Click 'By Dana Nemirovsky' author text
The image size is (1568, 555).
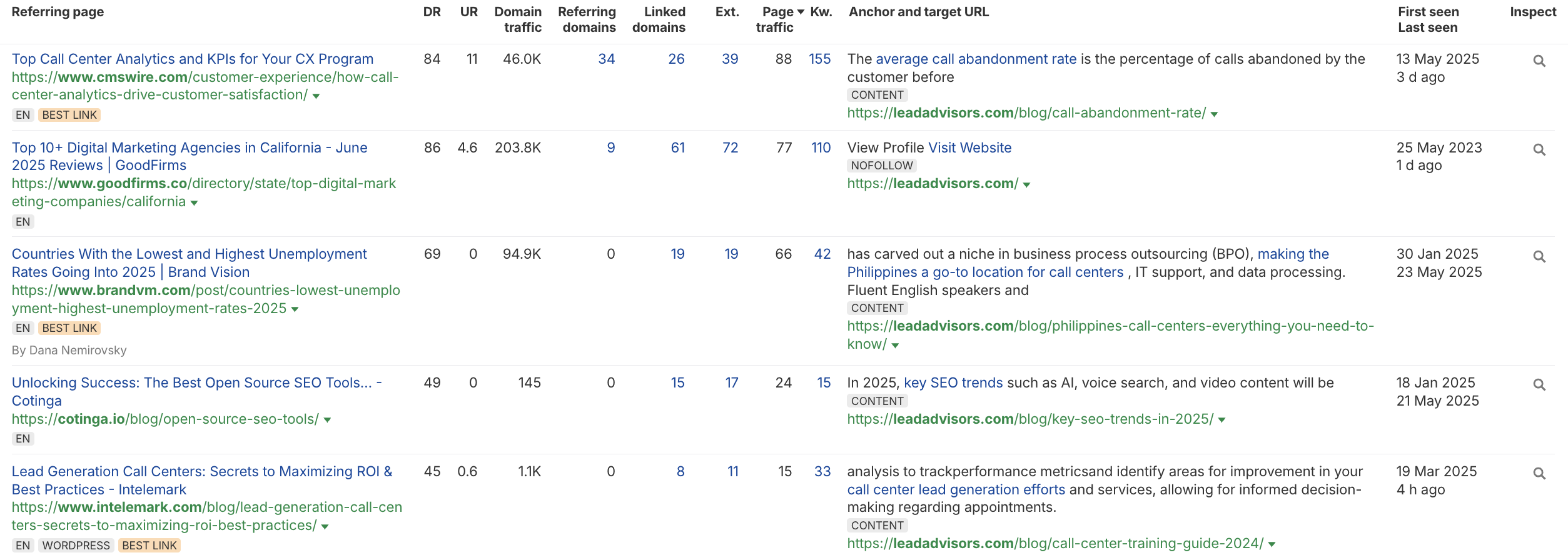pyautogui.click(x=69, y=350)
